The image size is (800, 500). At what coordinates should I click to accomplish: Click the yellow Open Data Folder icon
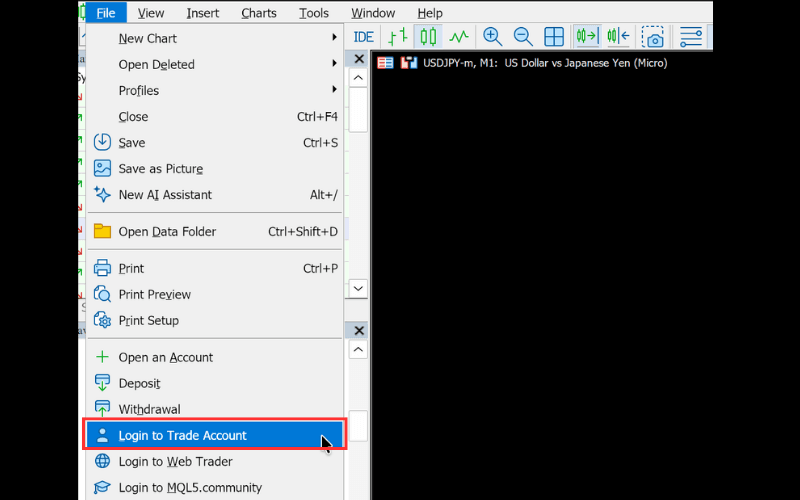point(102,231)
